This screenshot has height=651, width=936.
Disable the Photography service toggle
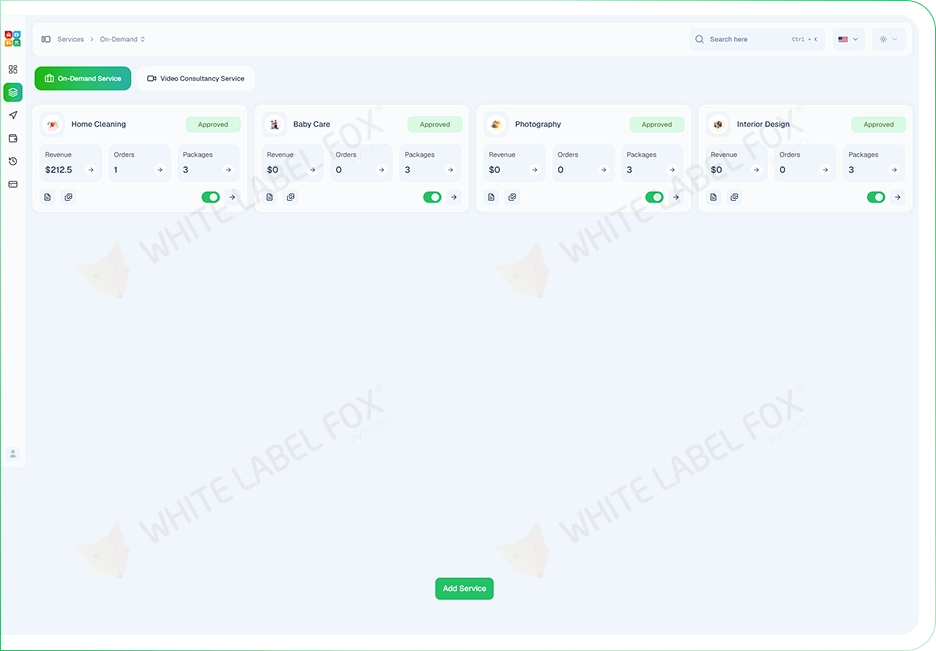(654, 197)
